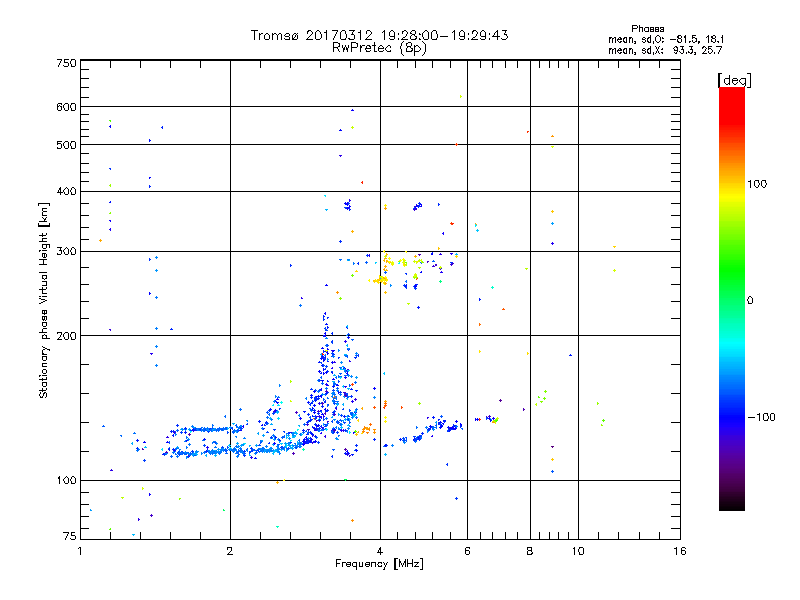
Task: Click the '500' height tick label
Action: 66,145
